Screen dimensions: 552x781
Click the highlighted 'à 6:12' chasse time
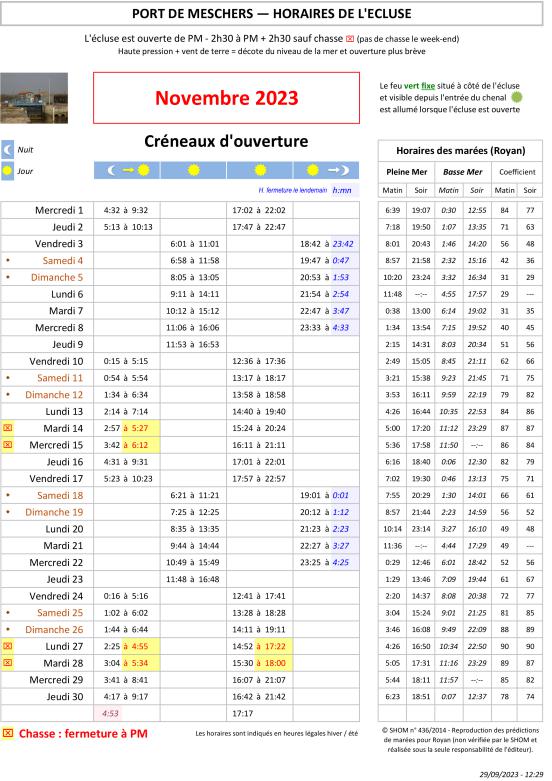click(136, 445)
